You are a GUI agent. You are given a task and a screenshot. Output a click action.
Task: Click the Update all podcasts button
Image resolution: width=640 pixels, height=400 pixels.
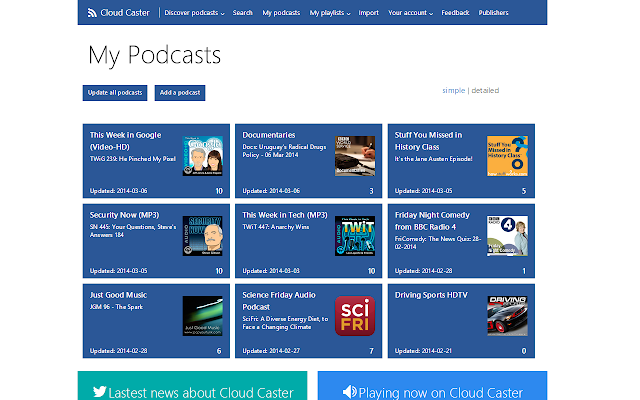coord(115,93)
